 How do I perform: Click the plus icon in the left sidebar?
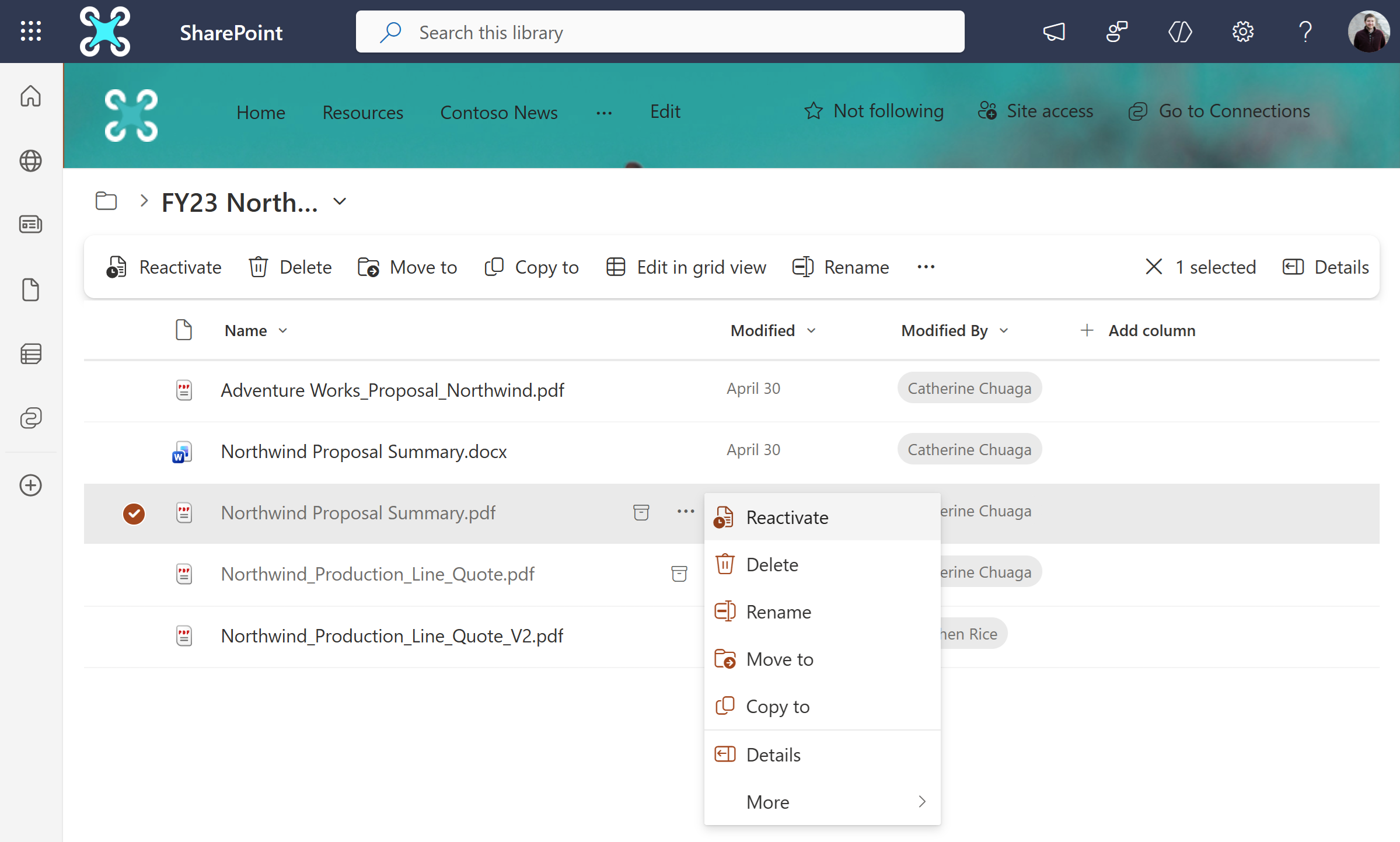(x=30, y=485)
